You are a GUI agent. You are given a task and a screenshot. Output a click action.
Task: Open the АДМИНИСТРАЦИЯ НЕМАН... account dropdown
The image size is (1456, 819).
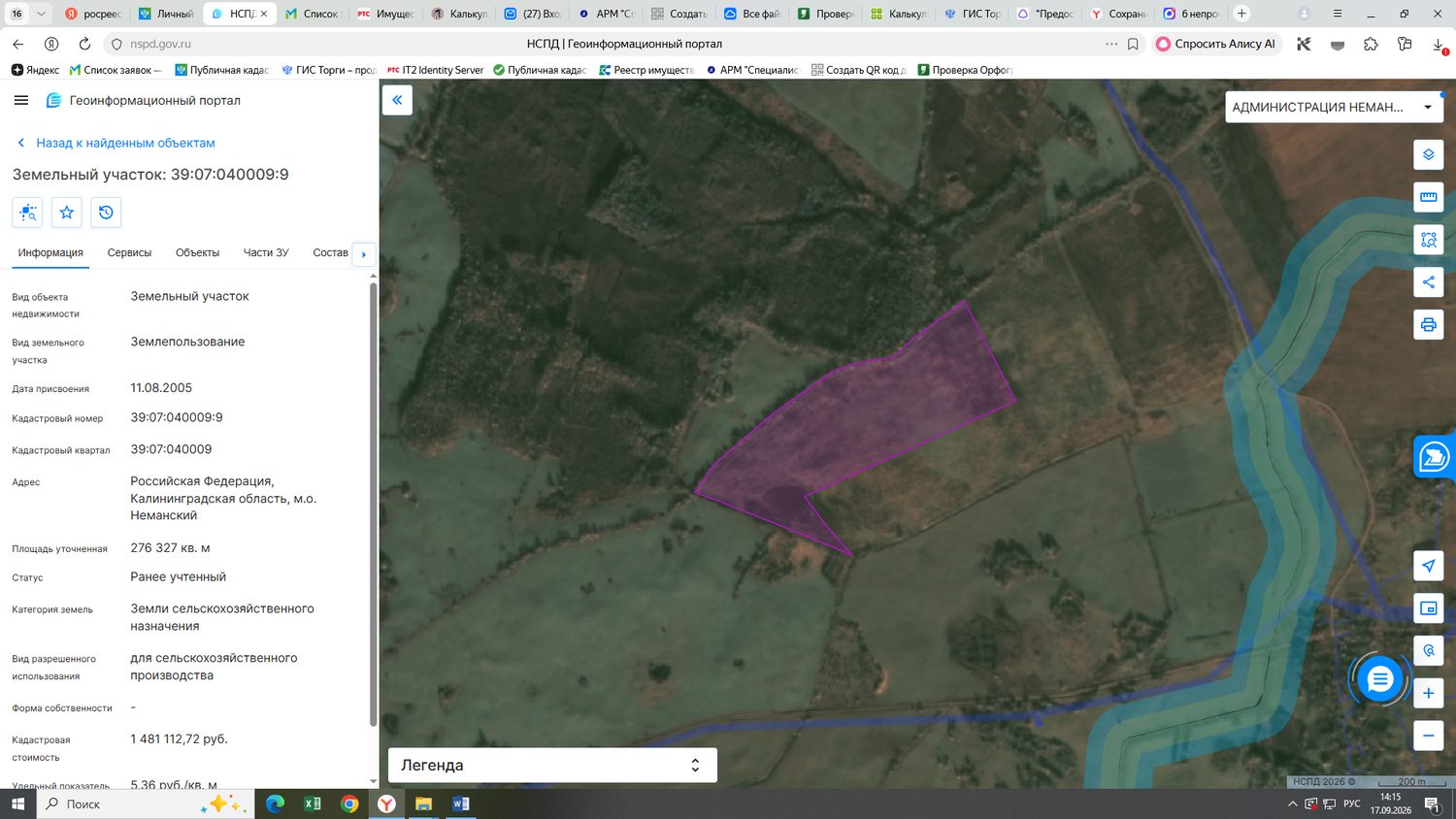tap(1332, 107)
